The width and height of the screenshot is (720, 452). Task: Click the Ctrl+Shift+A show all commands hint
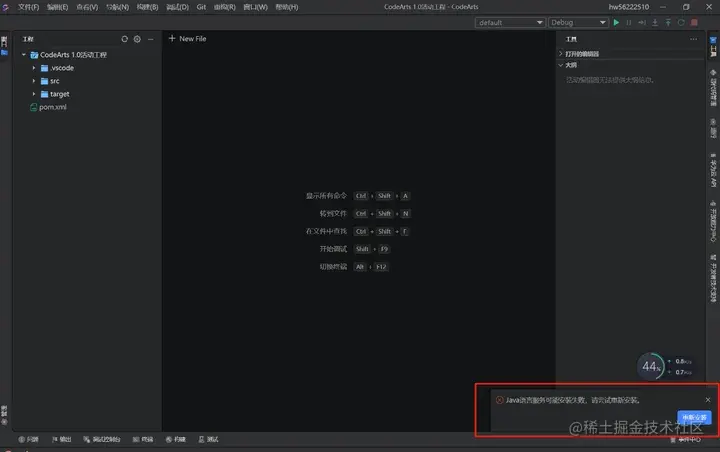click(x=358, y=196)
